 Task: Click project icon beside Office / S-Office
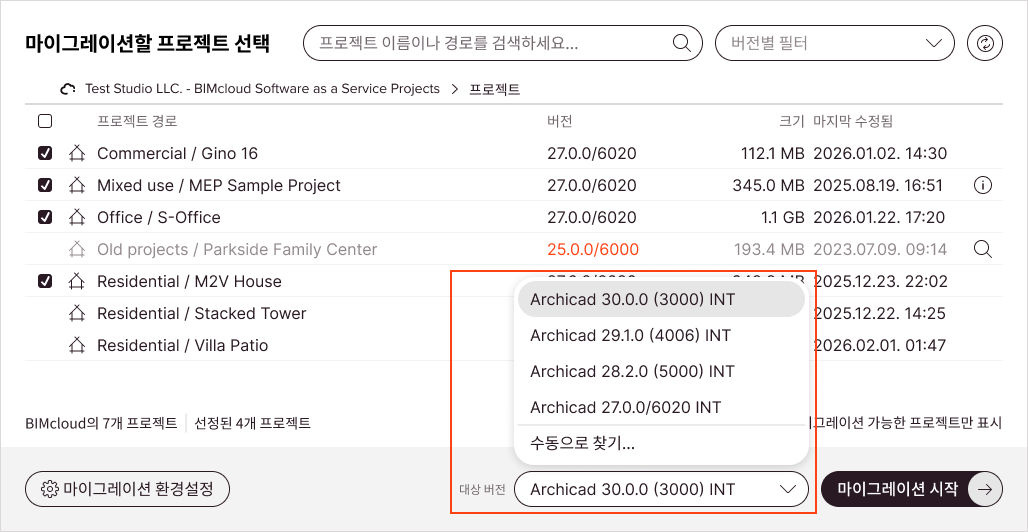point(77,217)
